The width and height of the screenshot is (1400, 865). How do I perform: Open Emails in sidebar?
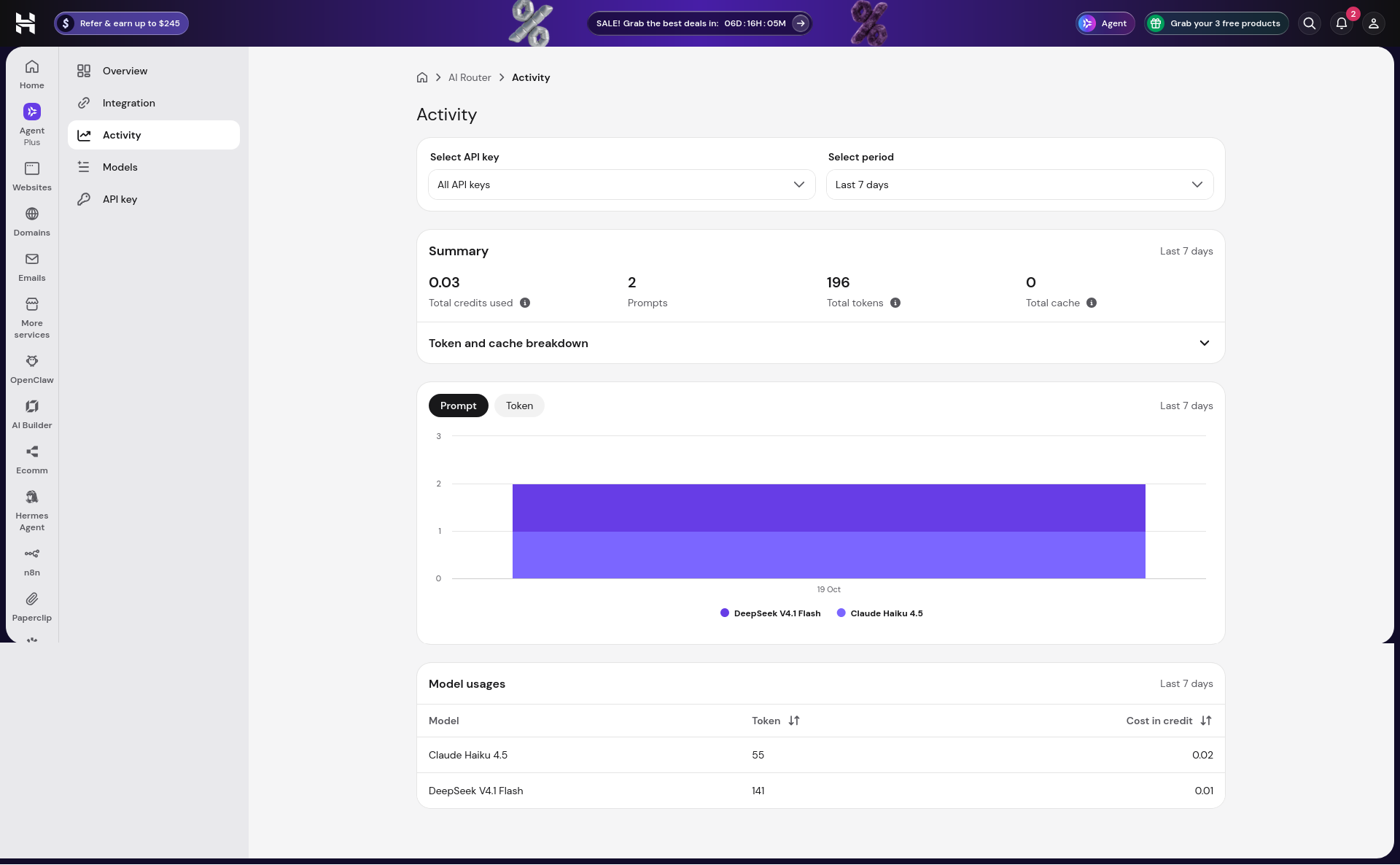tap(32, 267)
